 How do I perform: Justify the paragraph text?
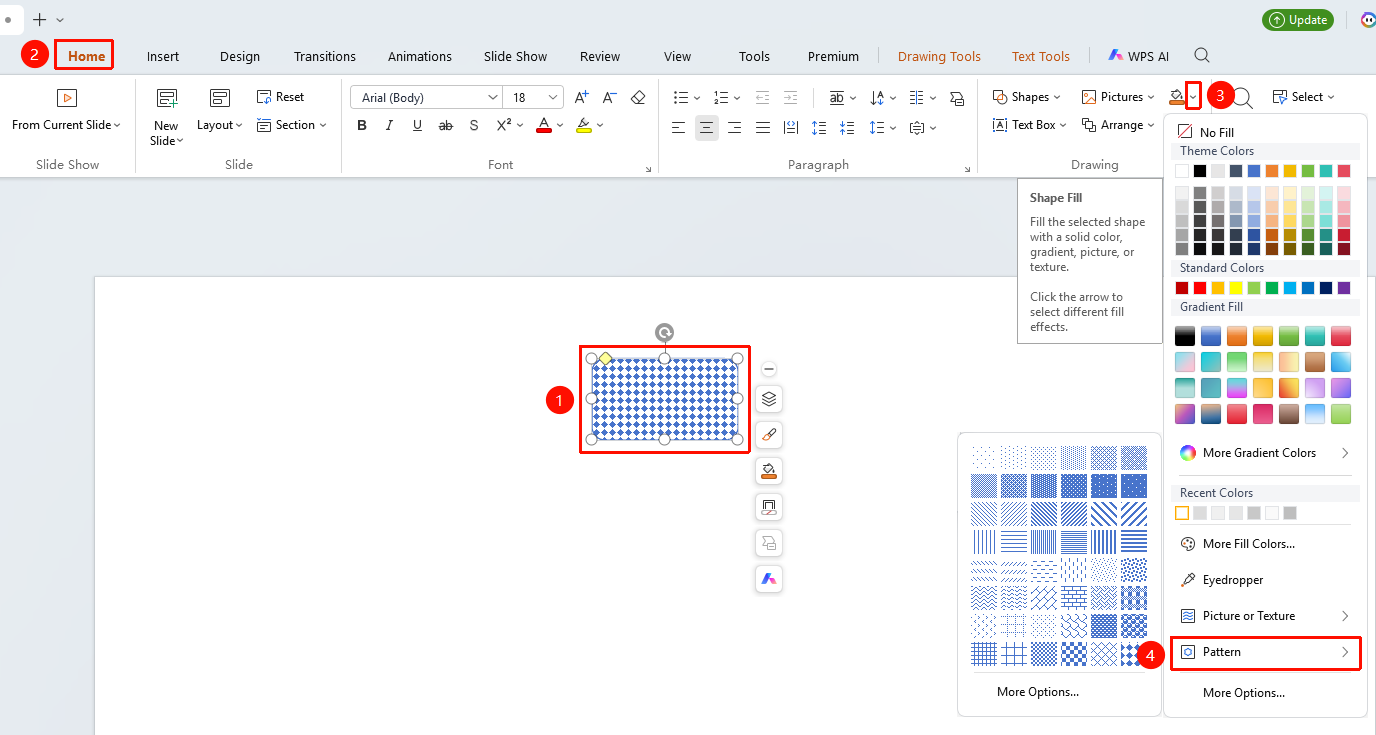pos(763,127)
